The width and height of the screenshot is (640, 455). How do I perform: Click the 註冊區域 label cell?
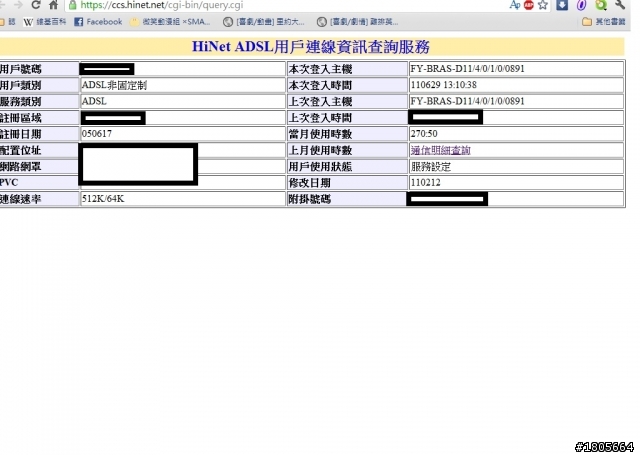pos(39,118)
